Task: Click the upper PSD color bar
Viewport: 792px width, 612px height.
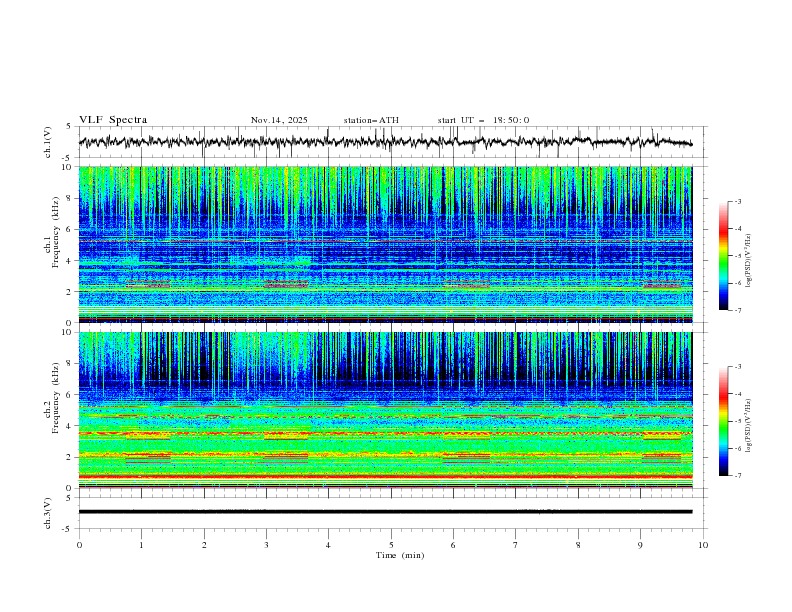Action: point(724,256)
